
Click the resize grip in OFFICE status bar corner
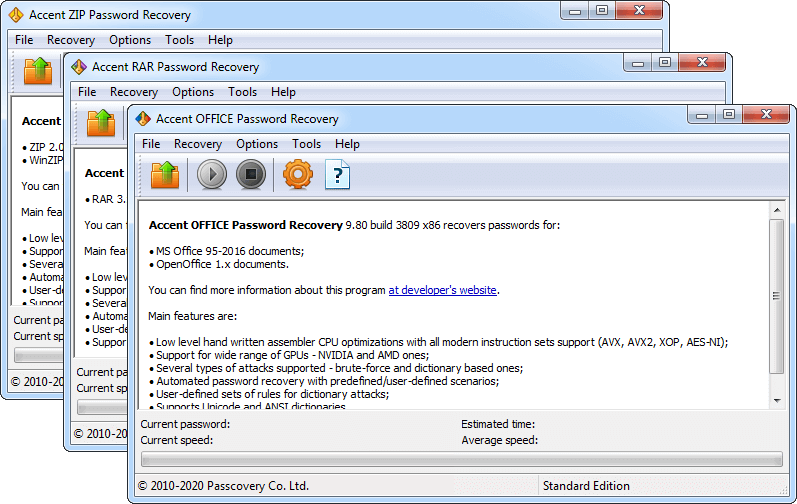(x=784, y=490)
